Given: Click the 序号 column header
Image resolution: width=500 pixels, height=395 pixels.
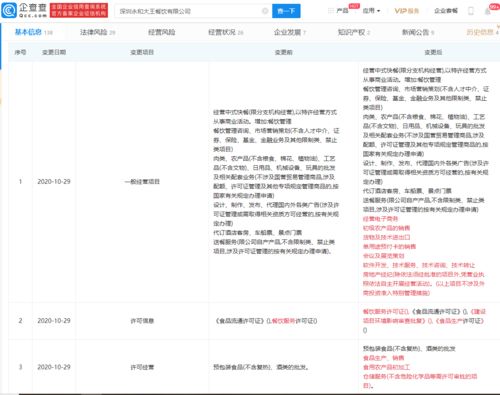Looking at the screenshot, I should [20, 52].
